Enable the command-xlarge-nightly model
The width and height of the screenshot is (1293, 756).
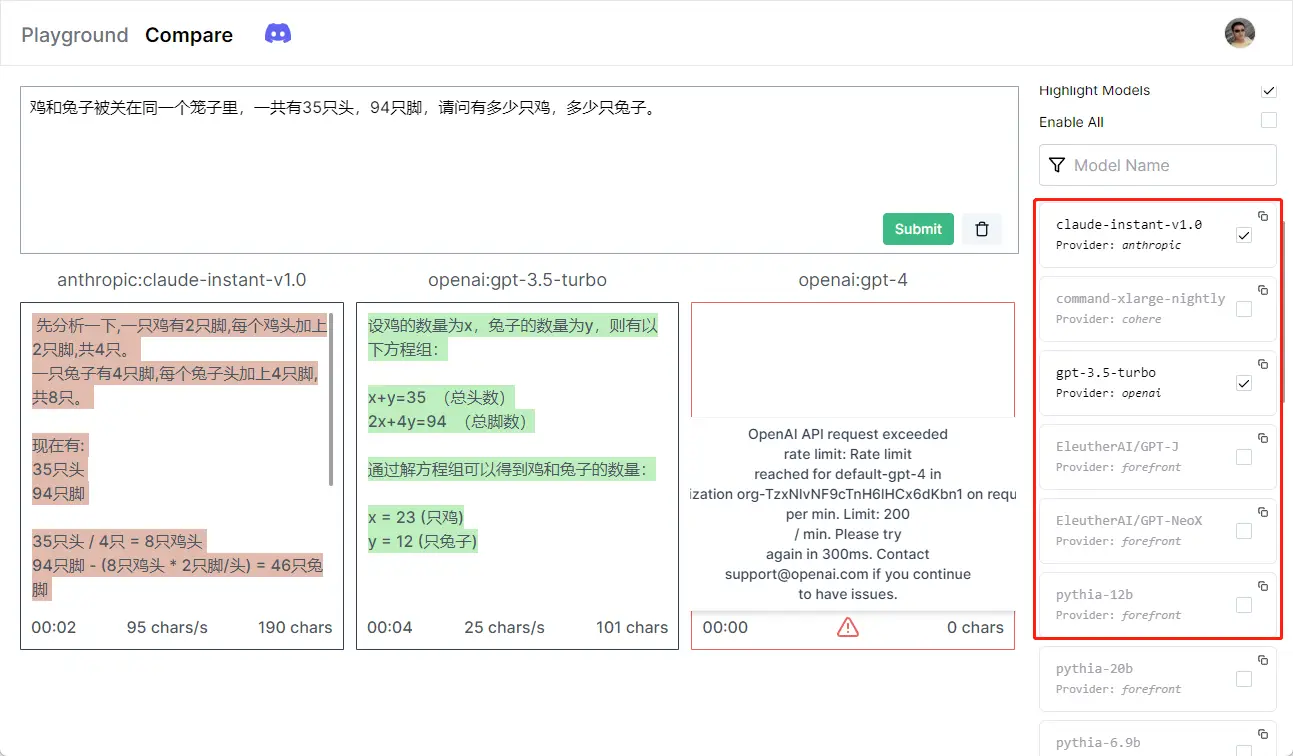pos(1244,309)
